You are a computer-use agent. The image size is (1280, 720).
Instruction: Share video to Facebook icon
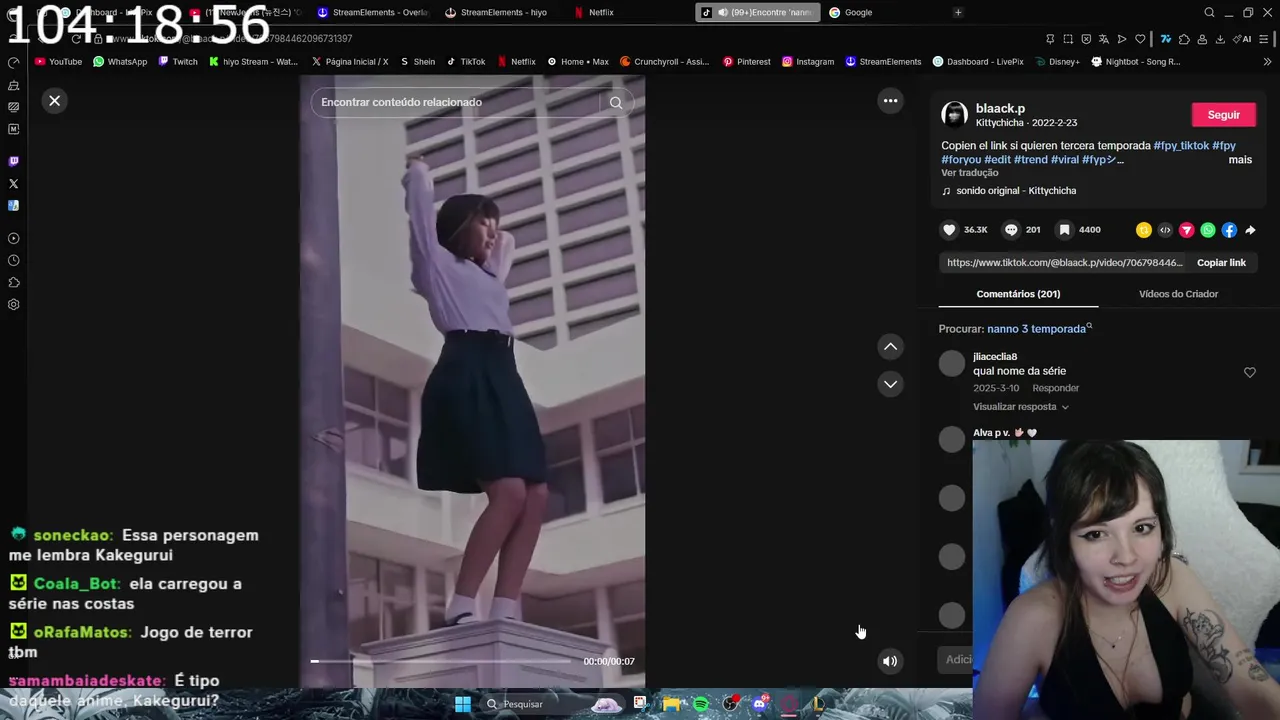tap(1229, 230)
